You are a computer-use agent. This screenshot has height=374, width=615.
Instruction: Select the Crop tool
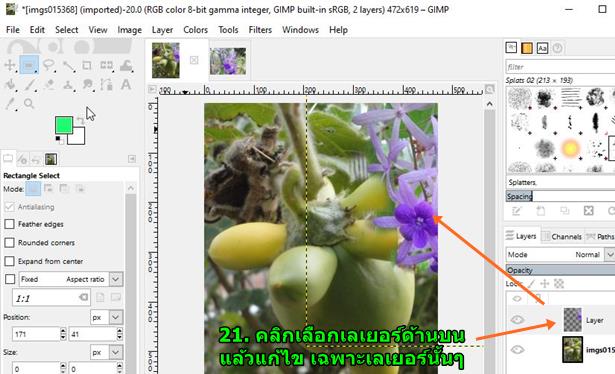[87, 65]
